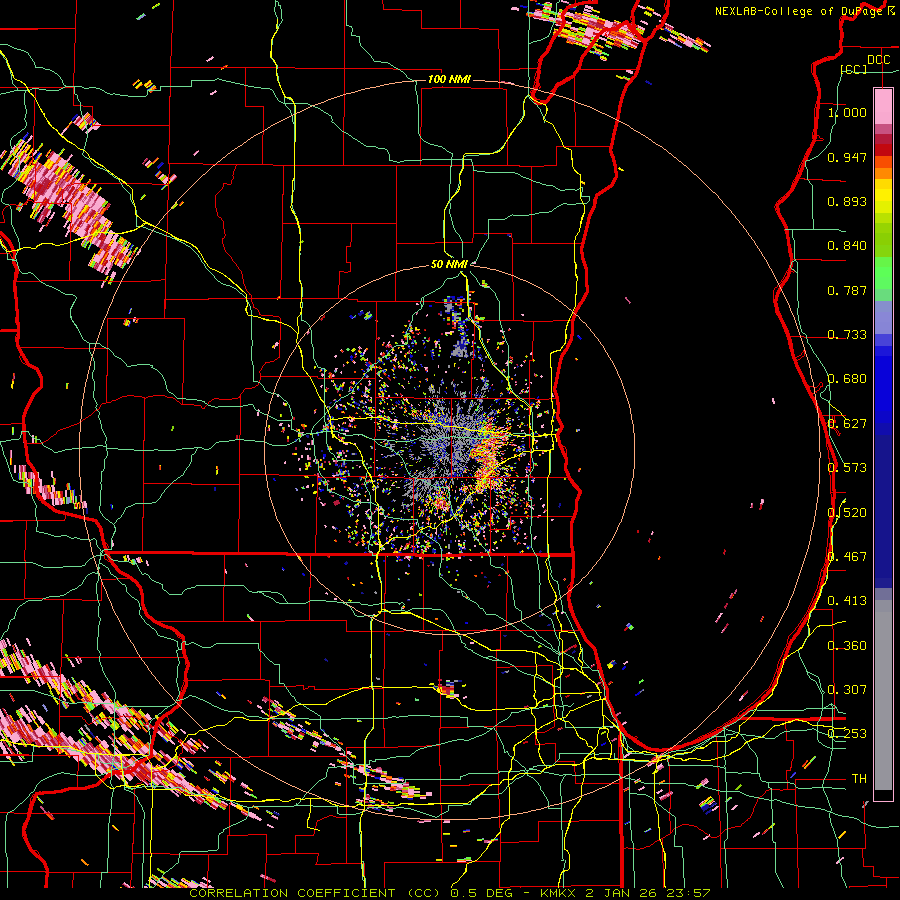Click the 1.000 legend value
The width and height of the screenshot is (900, 900).
click(x=847, y=112)
